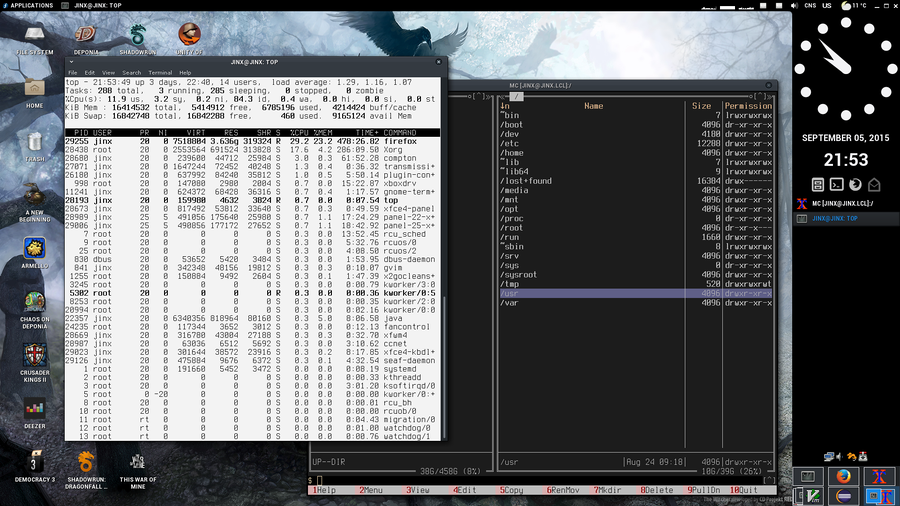Click the Xorg process row in top

pyautogui.click(x=253, y=150)
